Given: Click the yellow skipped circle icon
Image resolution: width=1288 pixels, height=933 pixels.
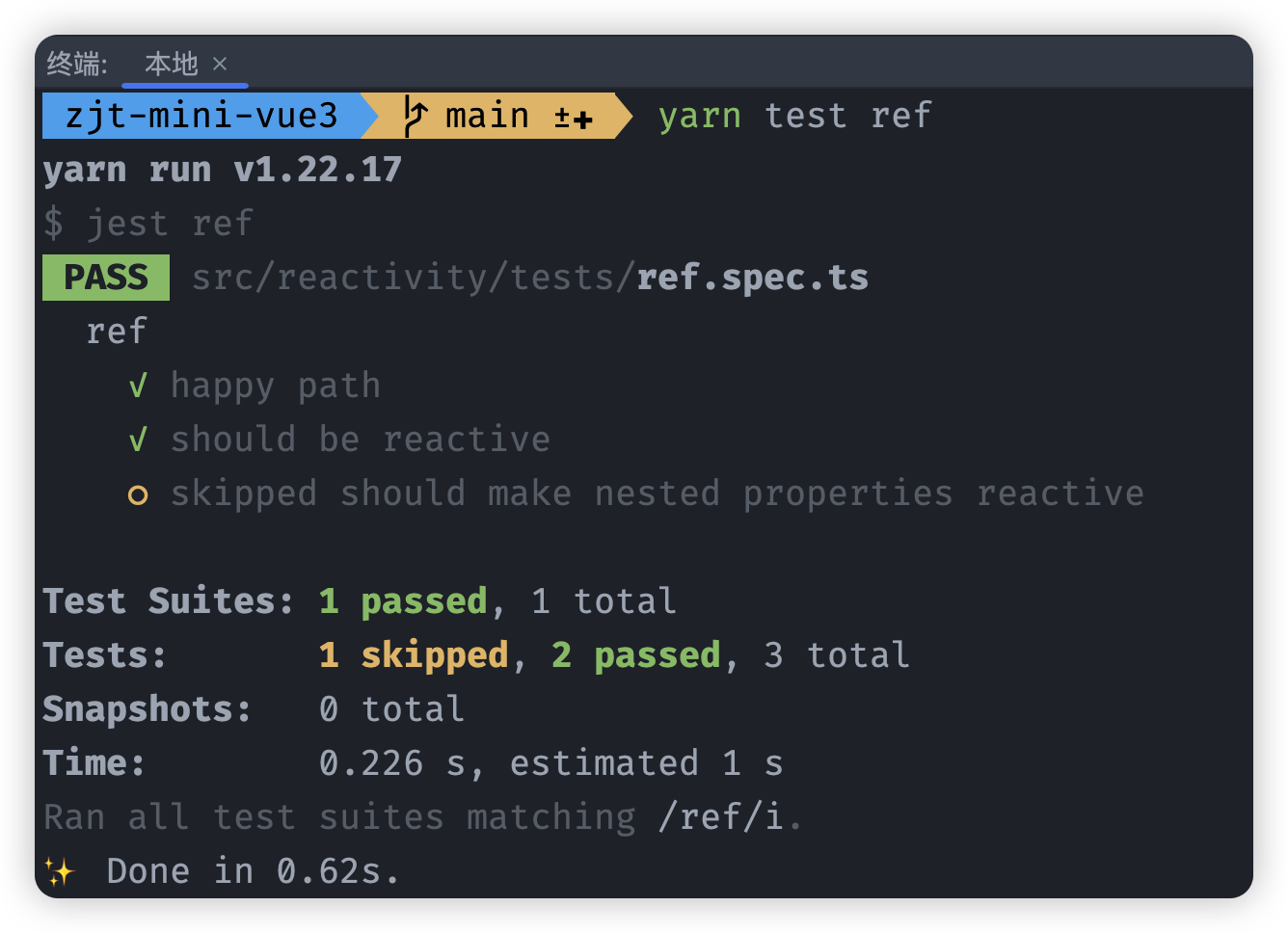Looking at the screenshot, I should point(138,495).
